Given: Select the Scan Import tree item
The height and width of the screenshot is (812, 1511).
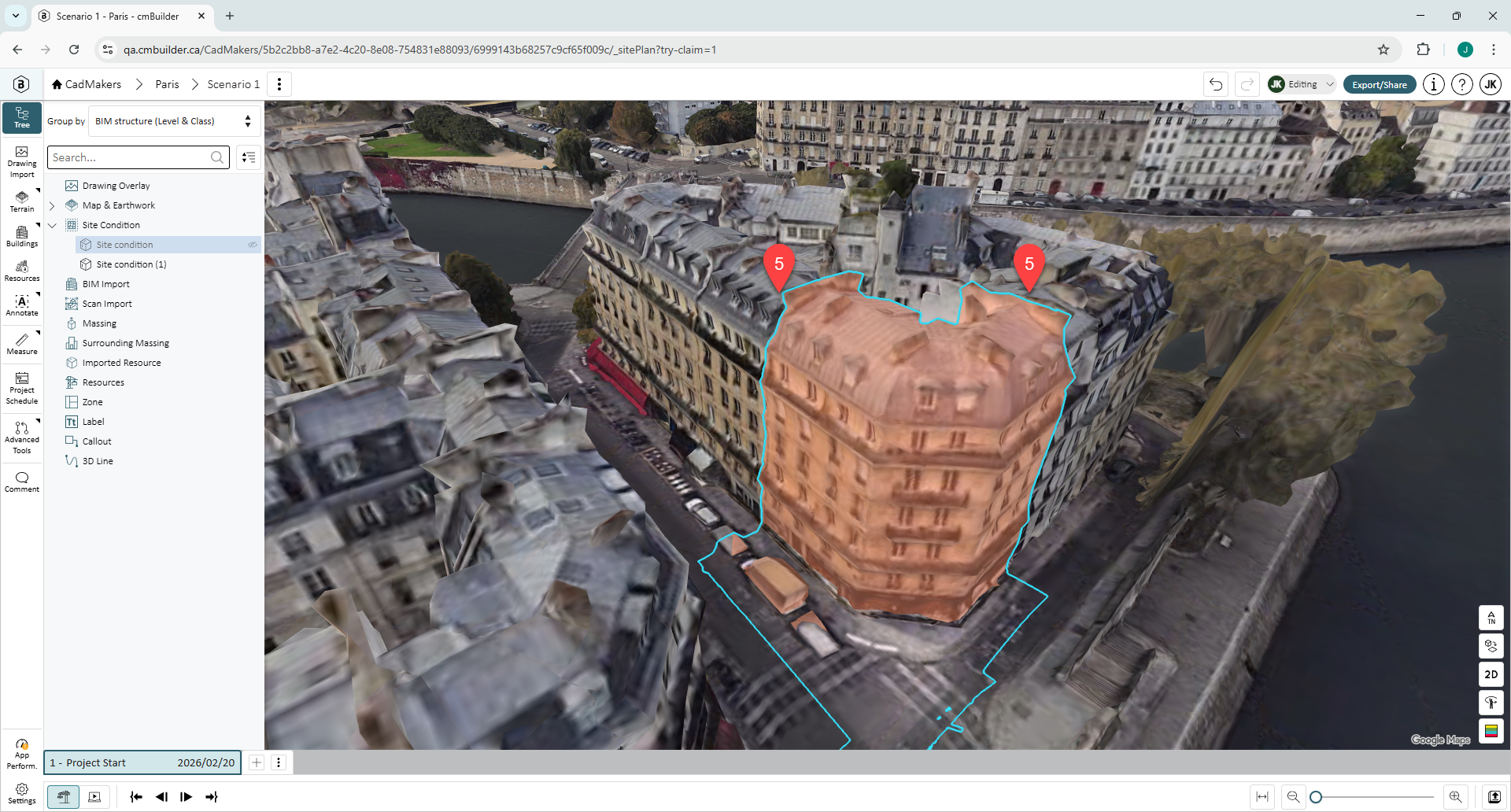Looking at the screenshot, I should pos(107,304).
